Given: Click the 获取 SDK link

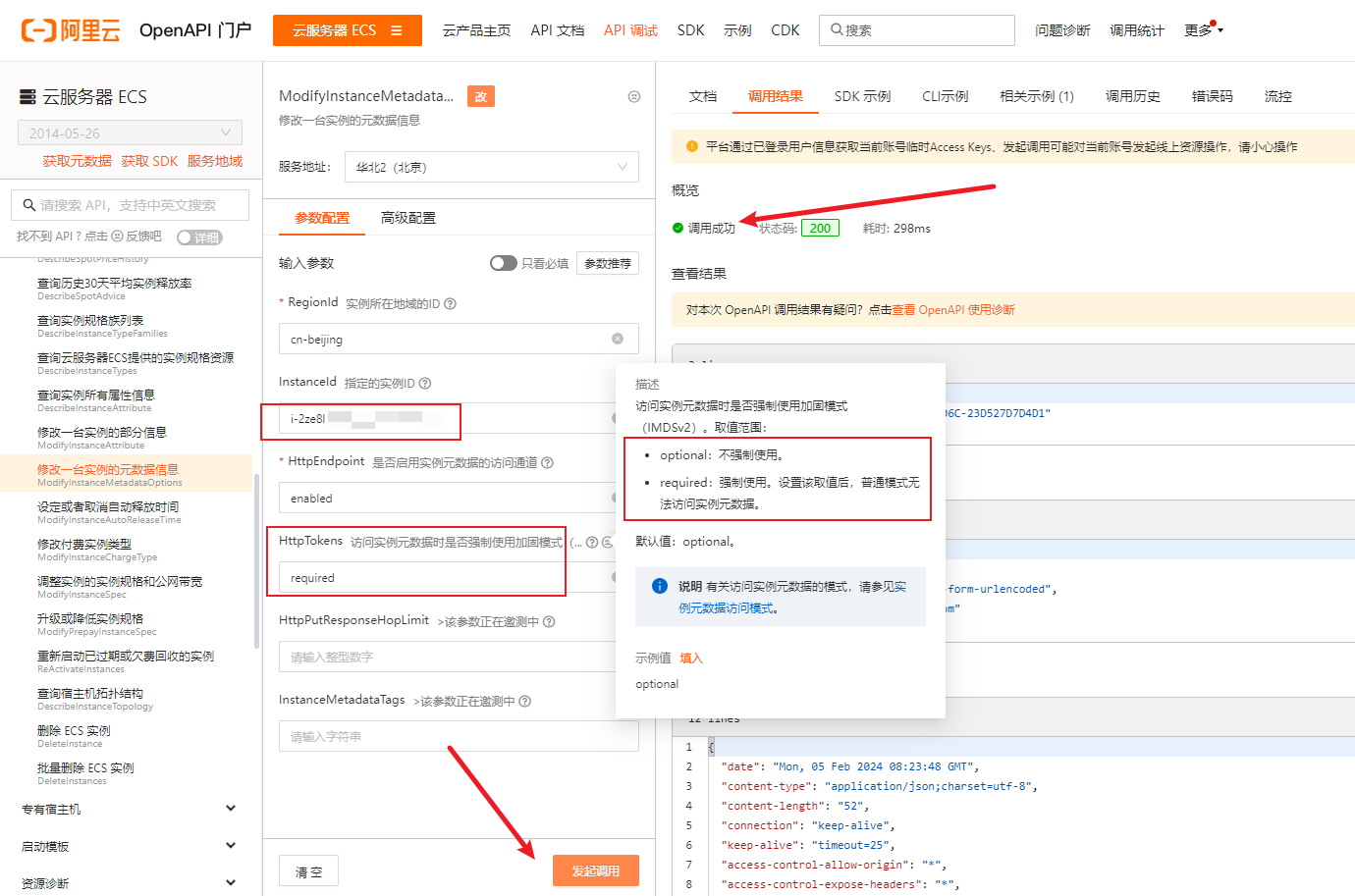Looking at the screenshot, I should (x=149, y=161).
